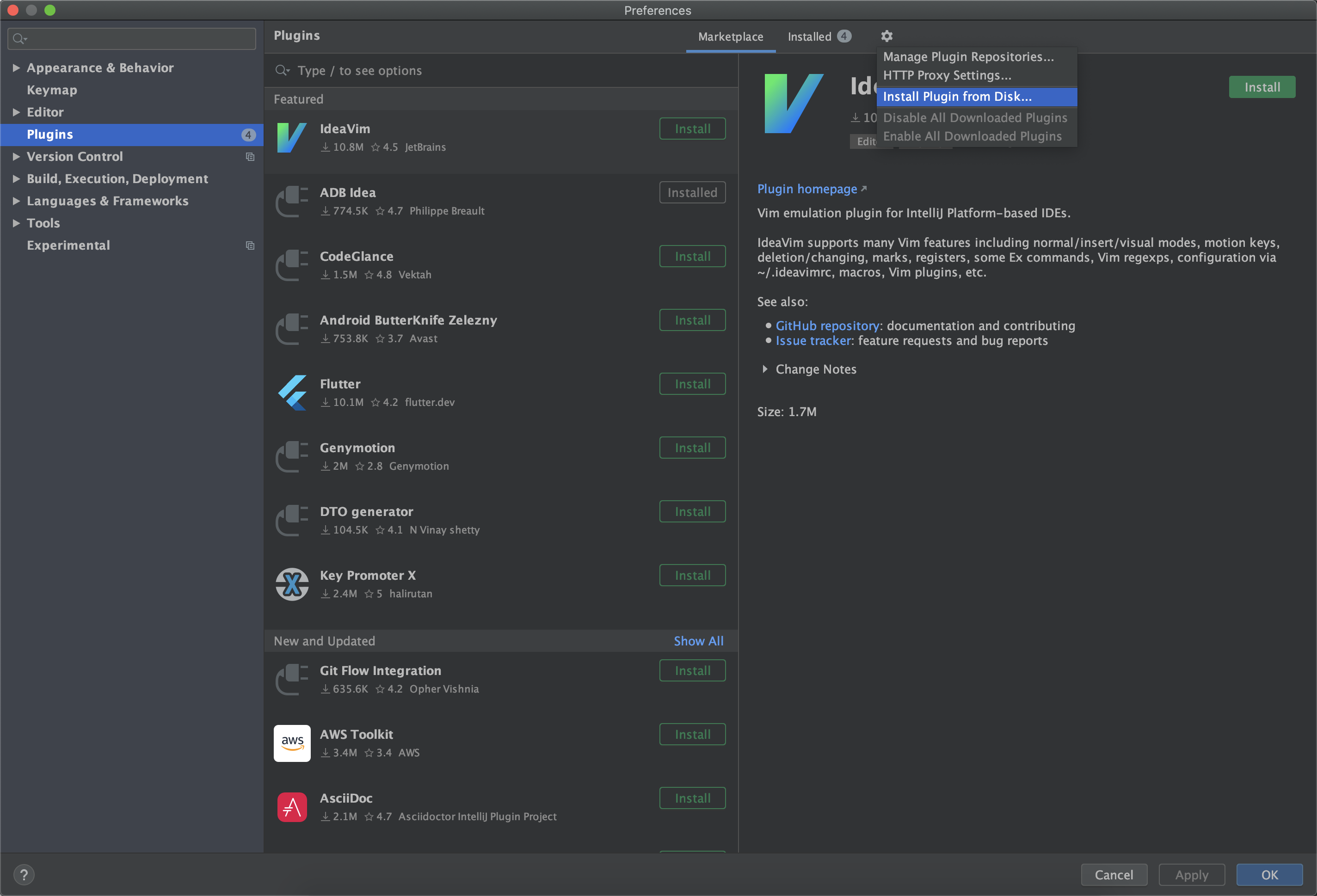Viewport: 1317px width, 896px height.
Task: Choose Install Plugin from Disk menu item
Action: (957, 97)
